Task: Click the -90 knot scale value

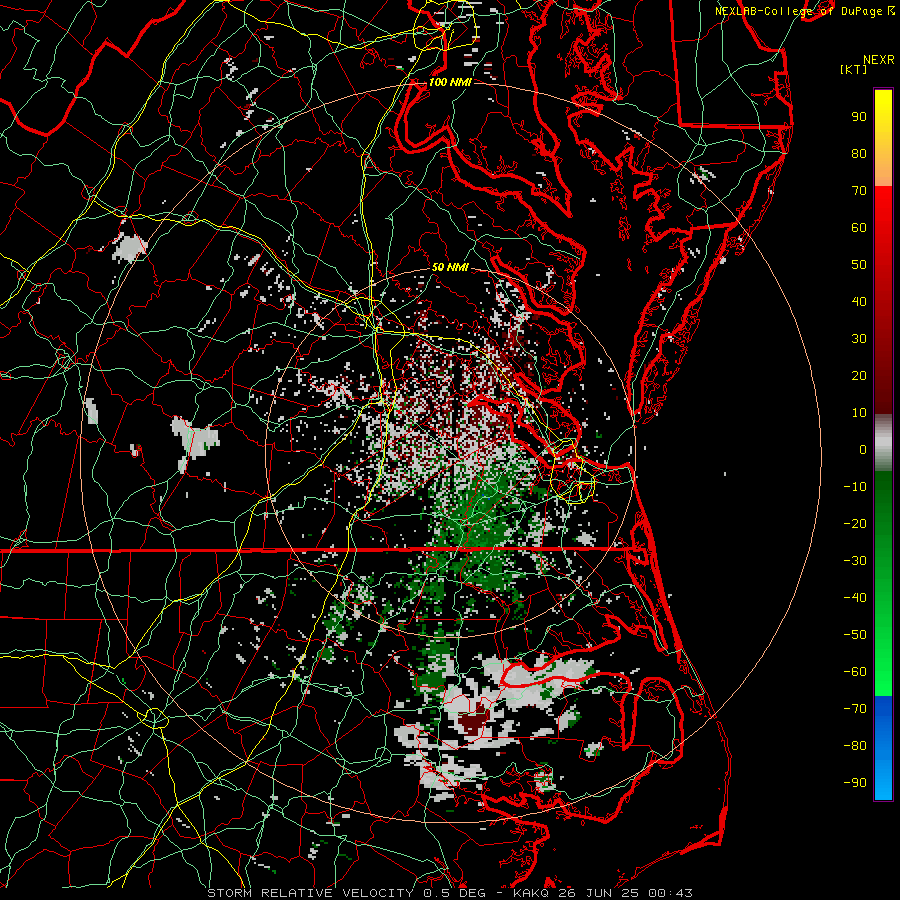Action: pos(855,783)
